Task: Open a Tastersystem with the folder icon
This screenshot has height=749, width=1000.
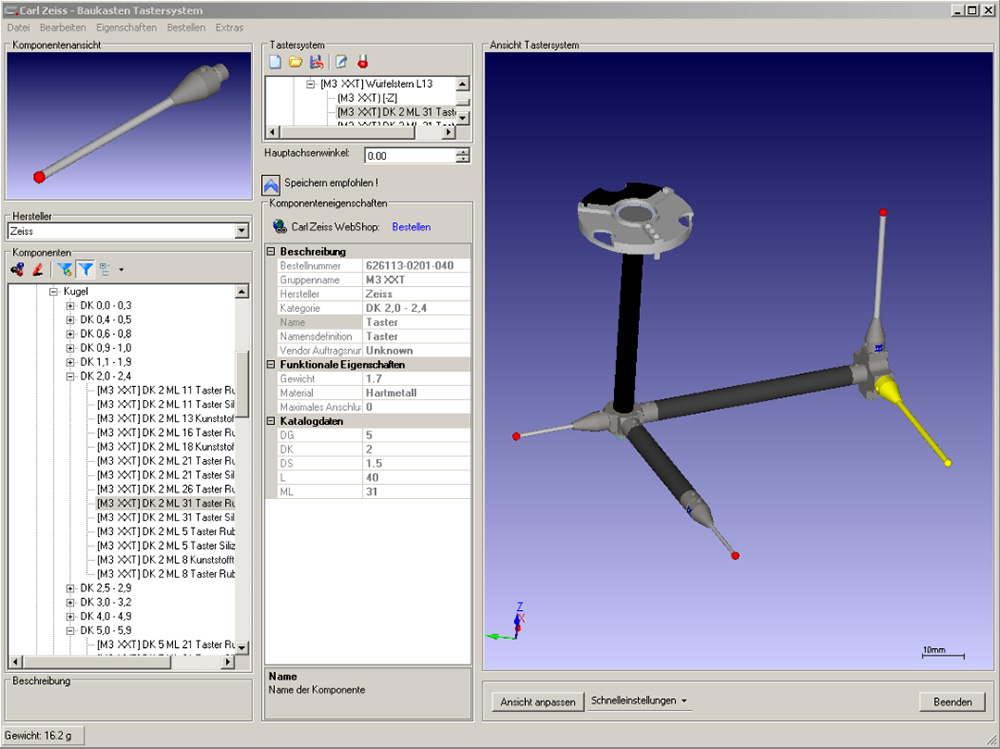Action: (295, 62)
